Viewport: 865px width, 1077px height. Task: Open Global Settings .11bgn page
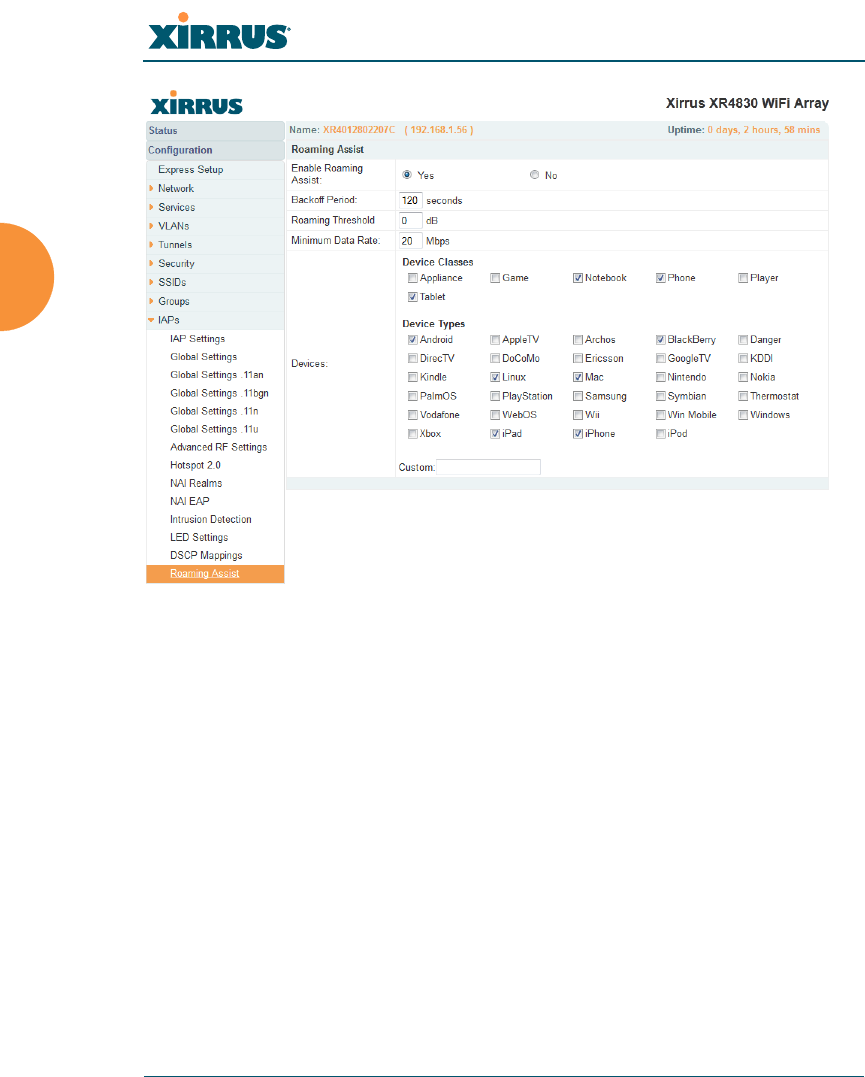(x=219, y=393)
